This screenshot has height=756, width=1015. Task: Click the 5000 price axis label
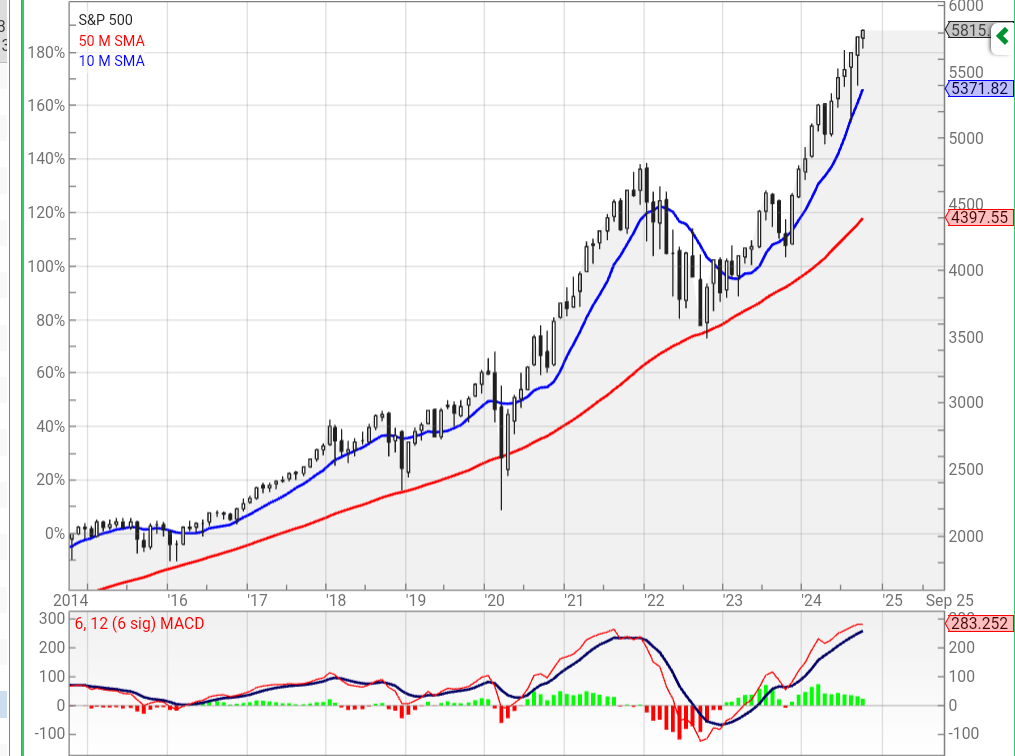pos(966,138)
